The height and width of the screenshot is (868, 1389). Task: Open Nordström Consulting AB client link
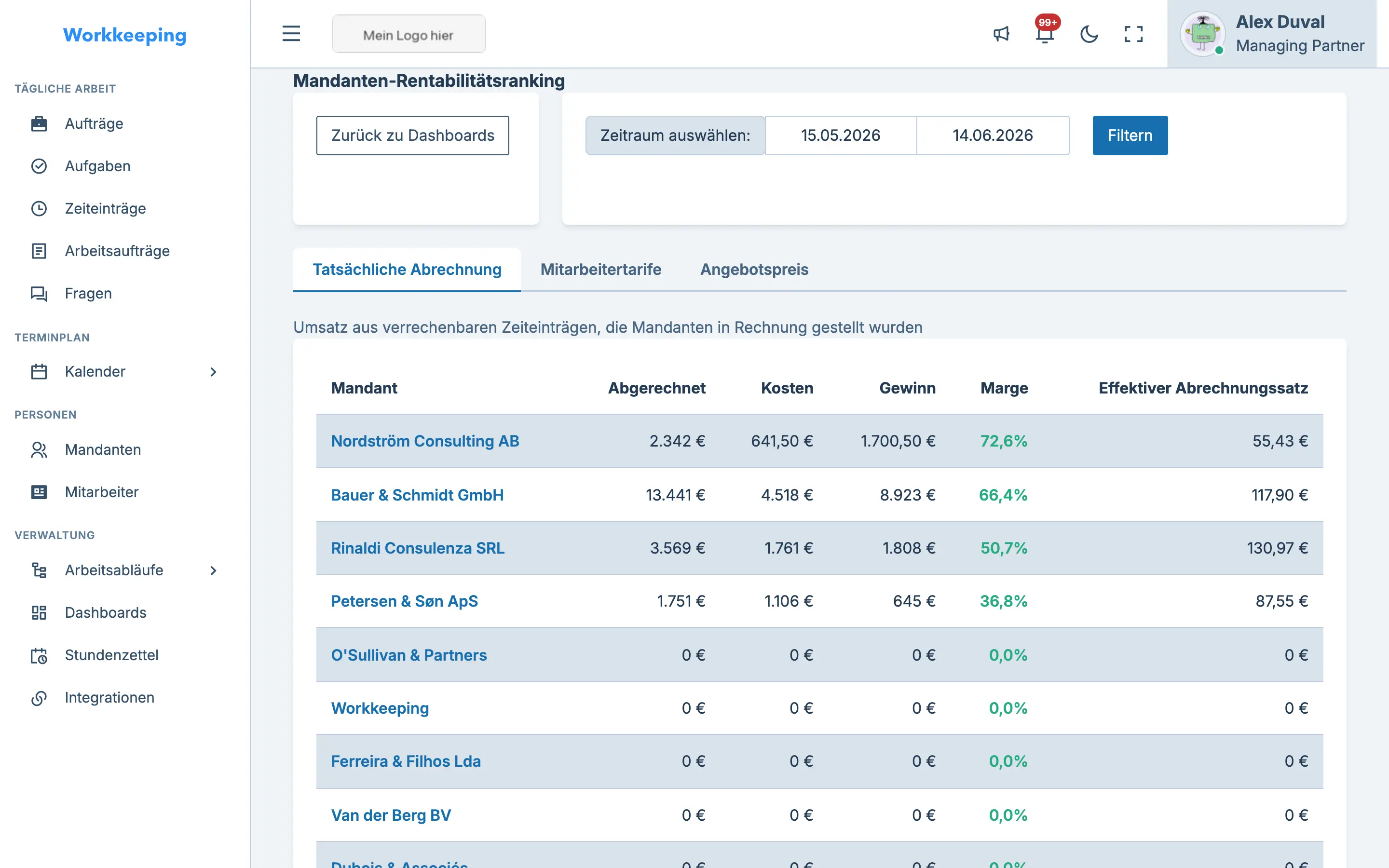425,441
